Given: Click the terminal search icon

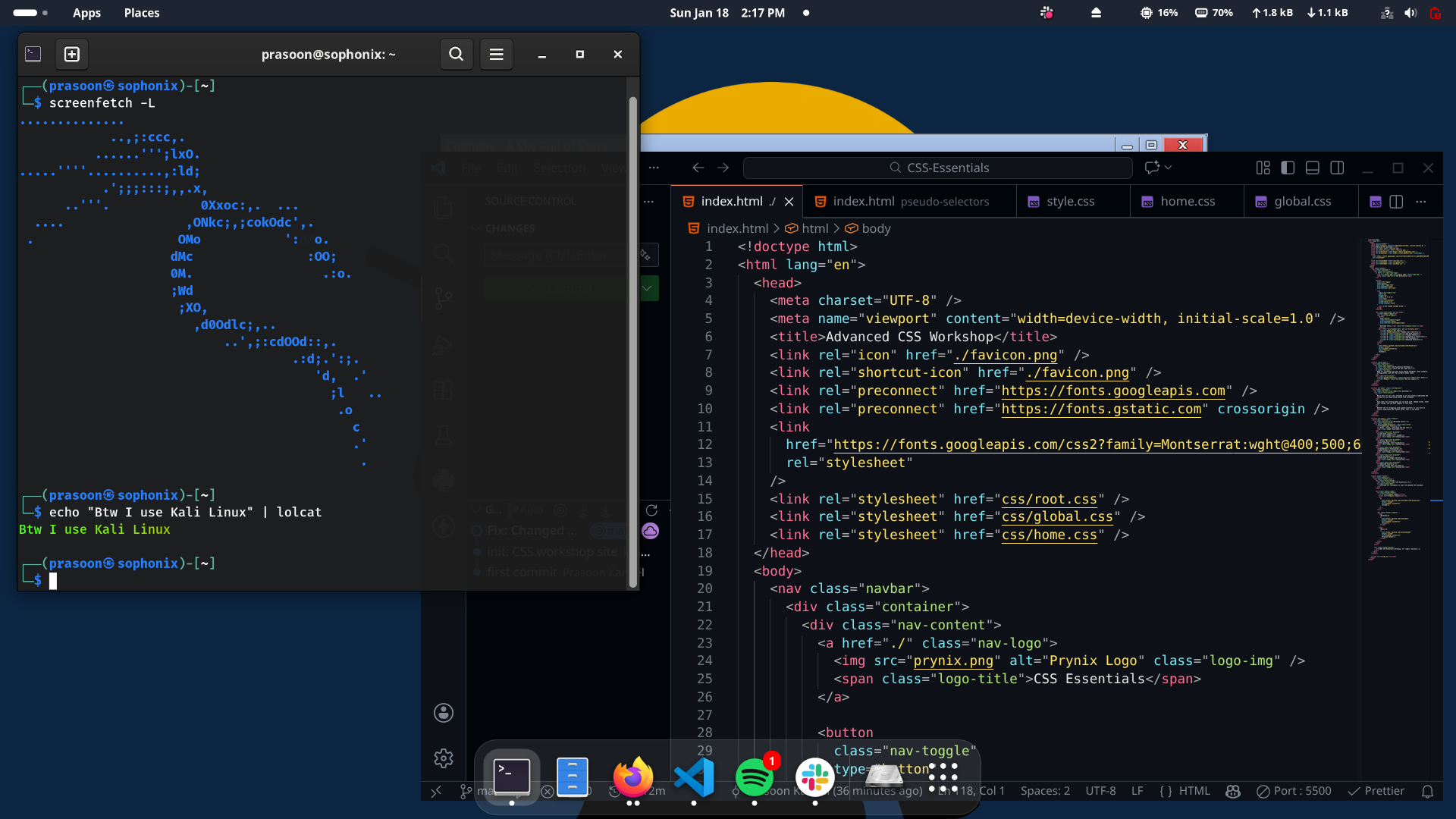Looking at the screenshot, I should tap(456, 54).
